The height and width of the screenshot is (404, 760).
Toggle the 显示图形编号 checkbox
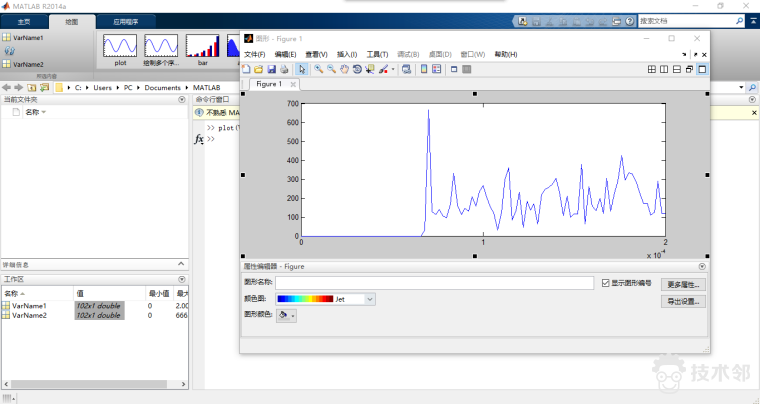pos(606,283)
